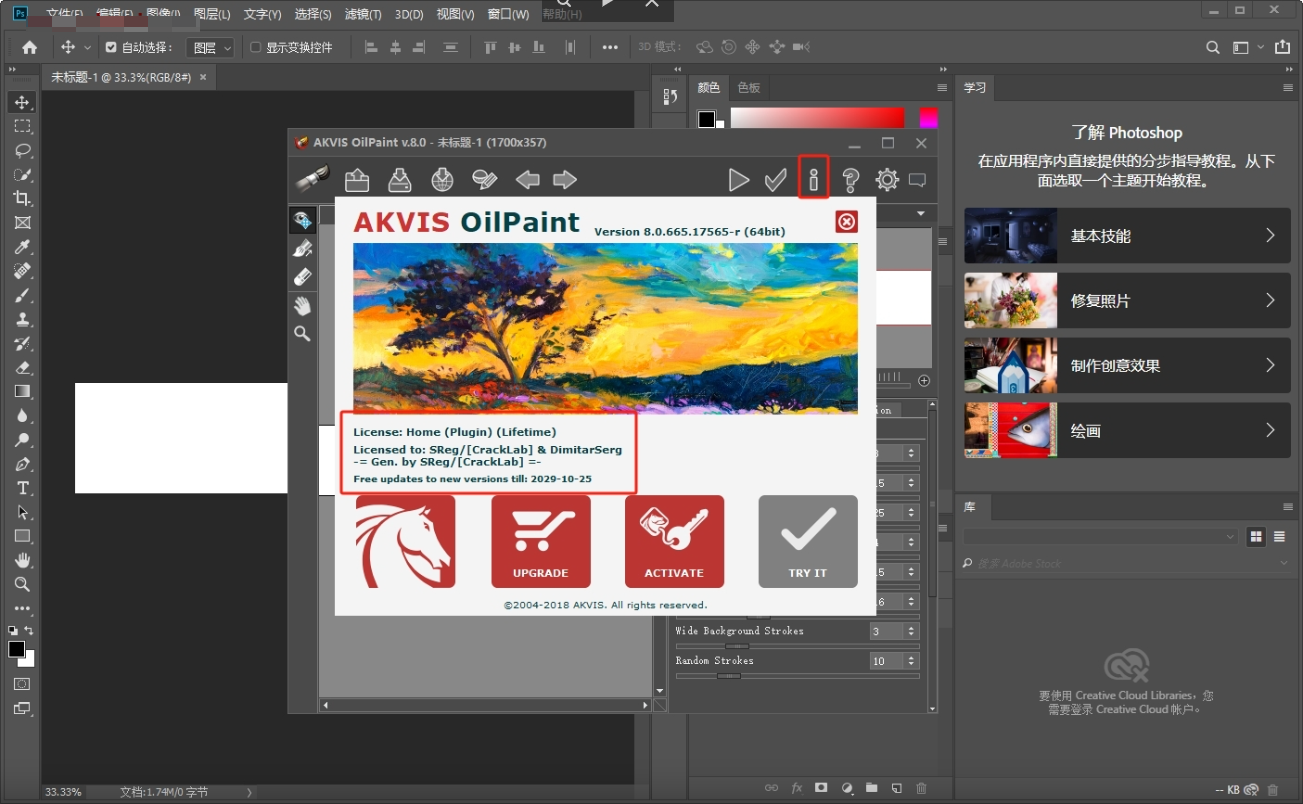
Task: Select the AKVIS zoom magnifier tool
Action: pos(301,333)
